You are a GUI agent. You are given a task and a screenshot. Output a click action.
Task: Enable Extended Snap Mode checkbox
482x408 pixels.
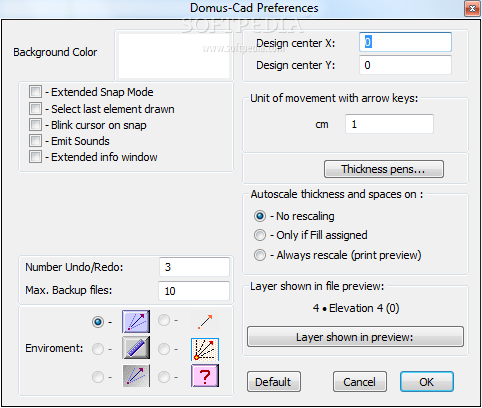35,92
